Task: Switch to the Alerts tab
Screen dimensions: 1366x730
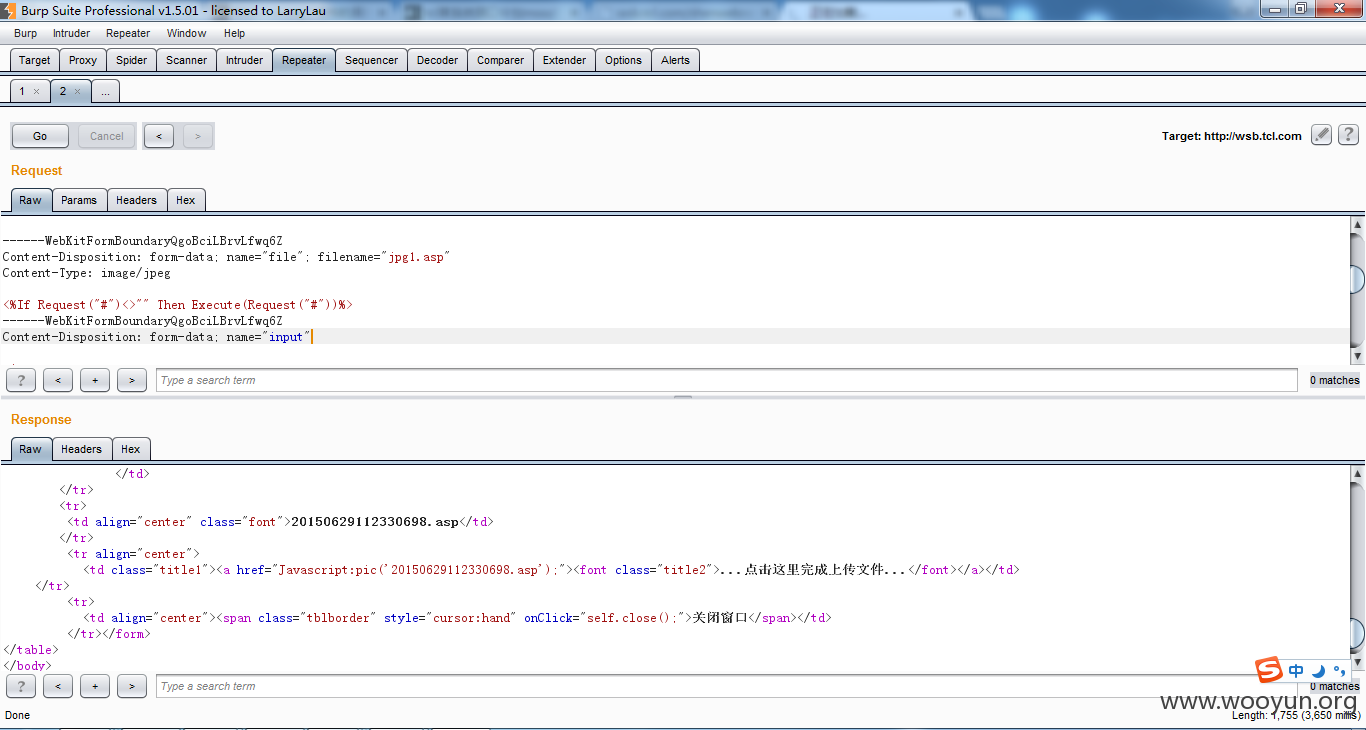Action: (x=675, y=60)
